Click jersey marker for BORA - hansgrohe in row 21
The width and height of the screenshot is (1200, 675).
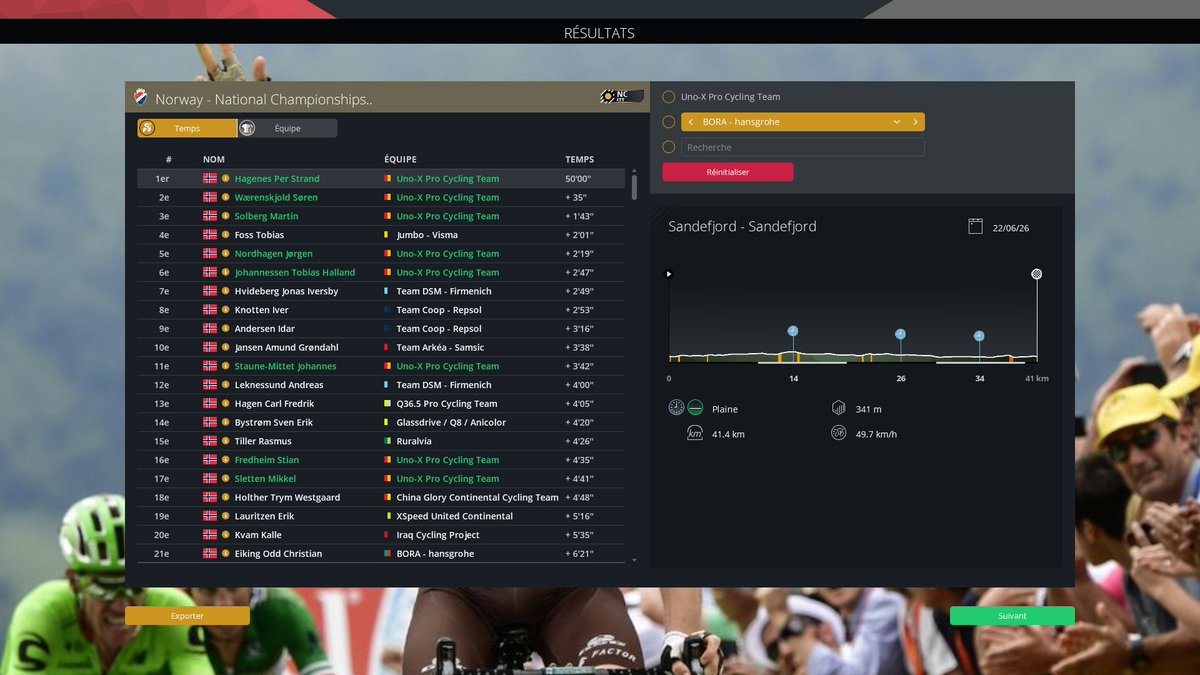[x=387, y=554]
